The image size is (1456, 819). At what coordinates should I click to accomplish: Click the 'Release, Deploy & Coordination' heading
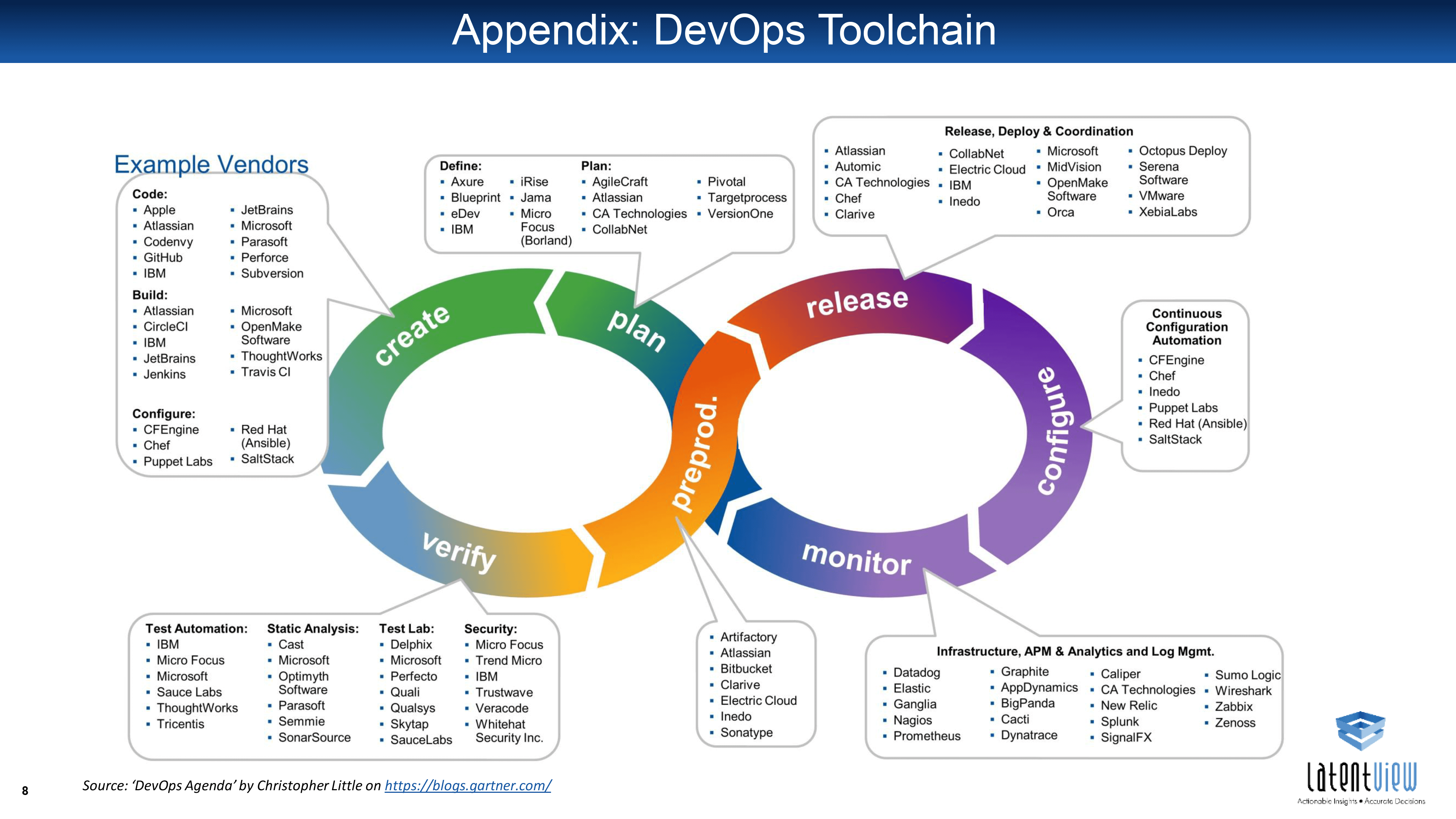1039,131
